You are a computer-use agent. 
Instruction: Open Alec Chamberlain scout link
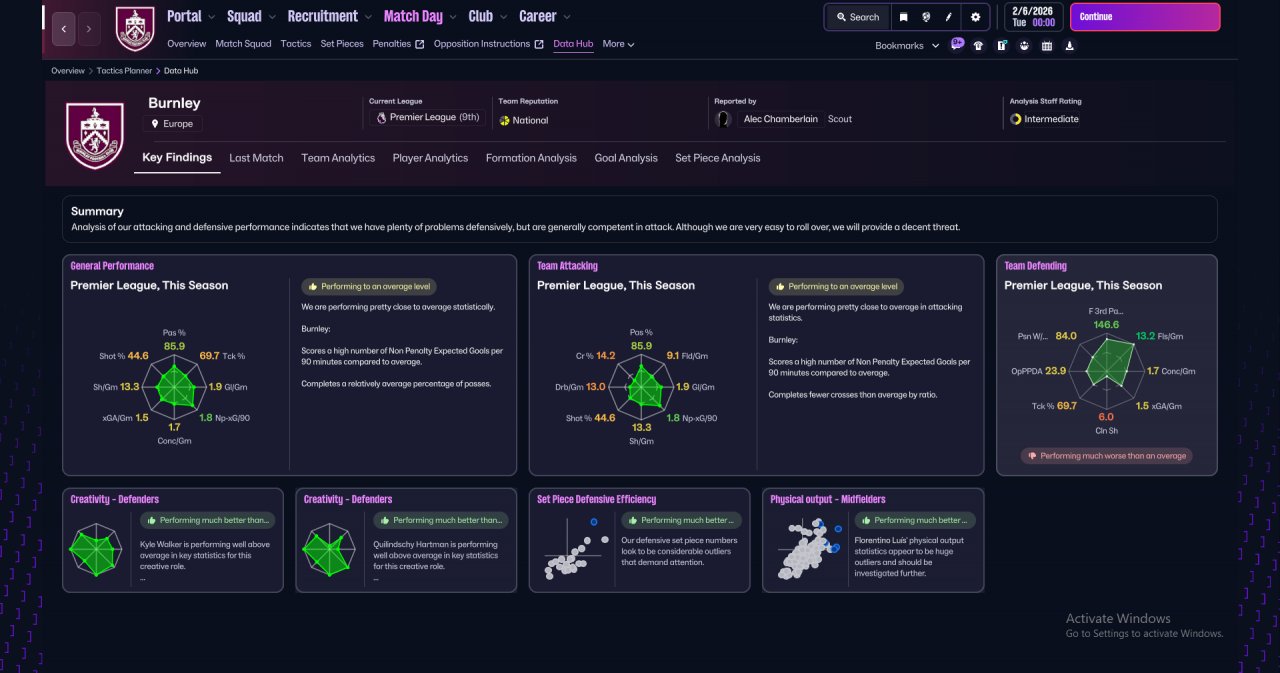click(781, 119)
